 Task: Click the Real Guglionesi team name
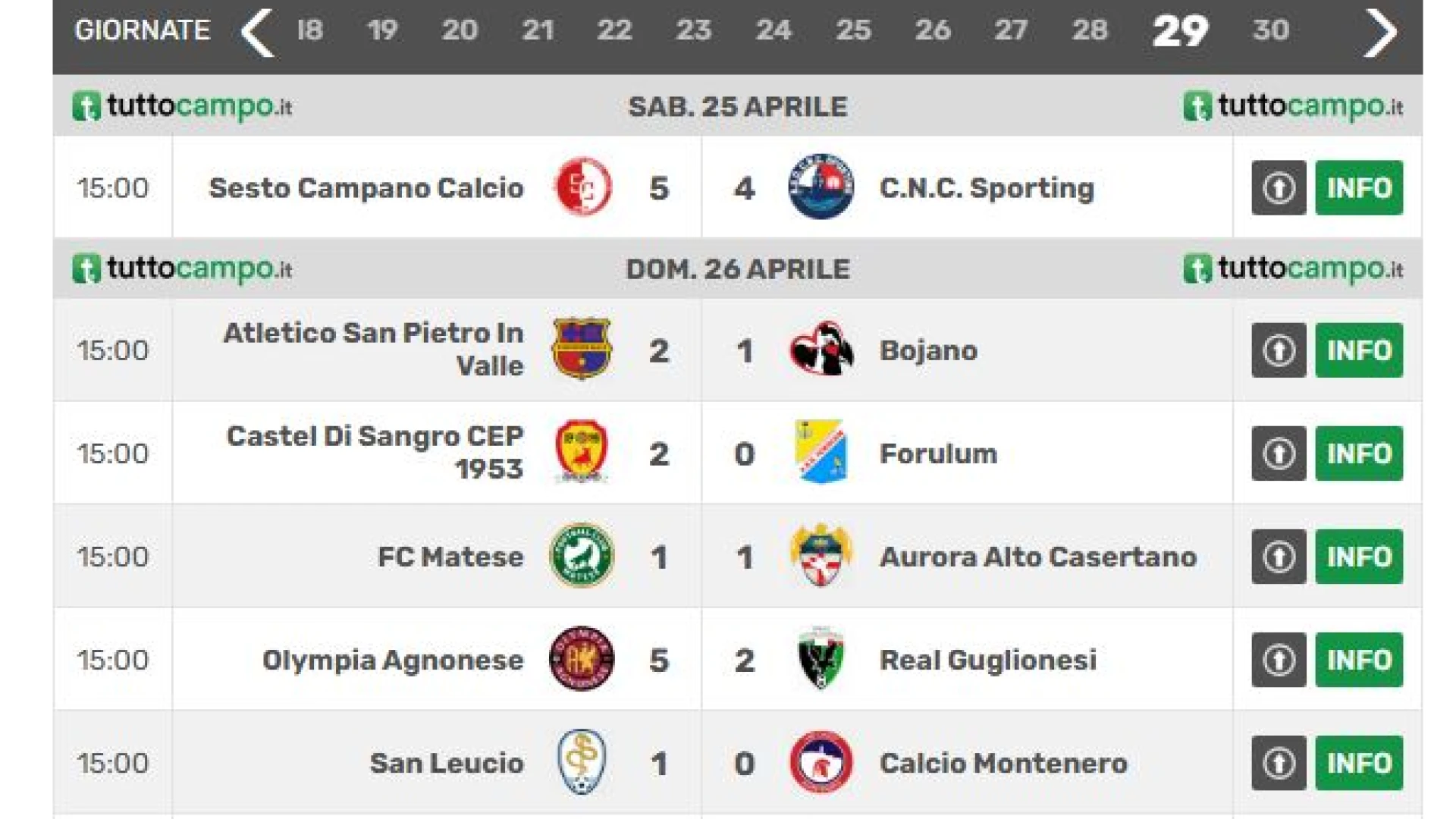click(987, 660)
